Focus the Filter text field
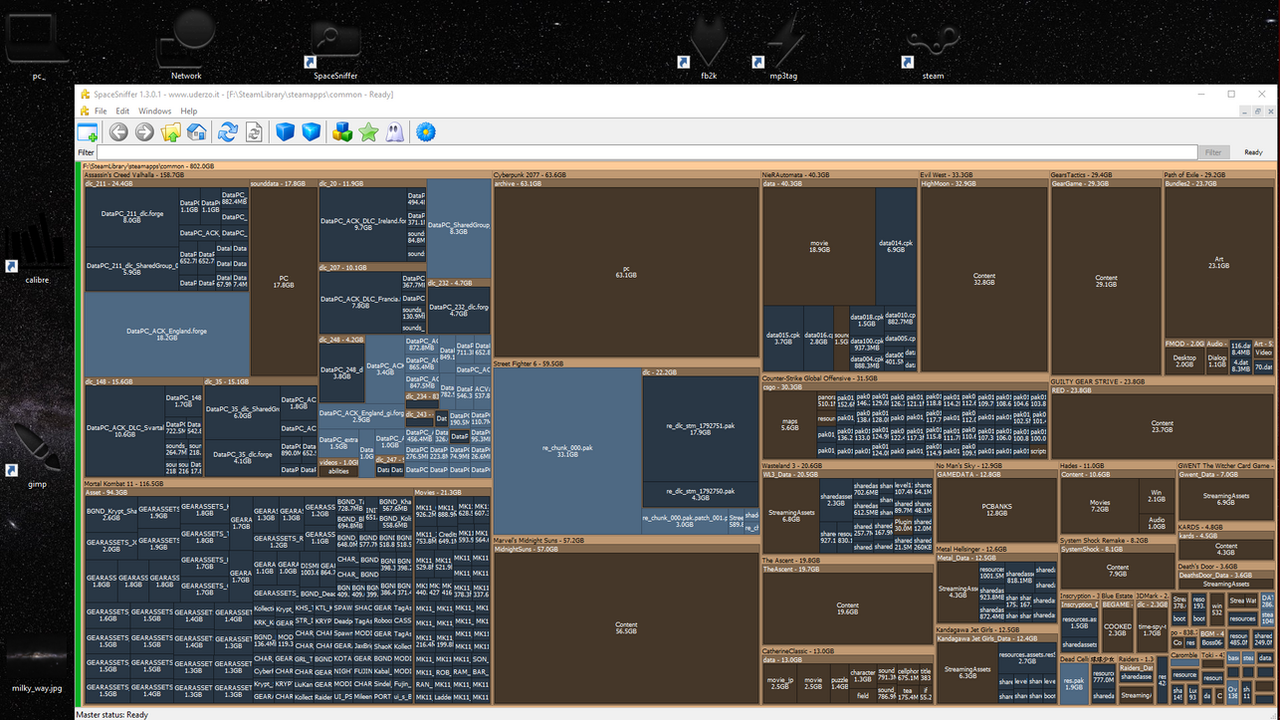 tap(646, 152)
